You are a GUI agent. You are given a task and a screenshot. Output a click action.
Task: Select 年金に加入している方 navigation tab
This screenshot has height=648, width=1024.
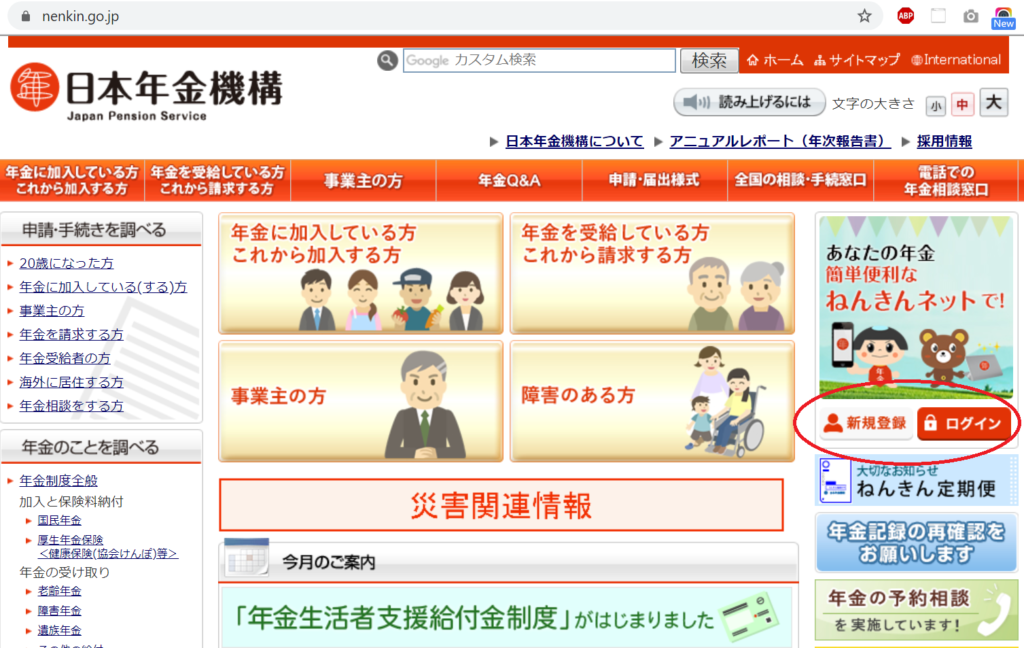(72, 180)
